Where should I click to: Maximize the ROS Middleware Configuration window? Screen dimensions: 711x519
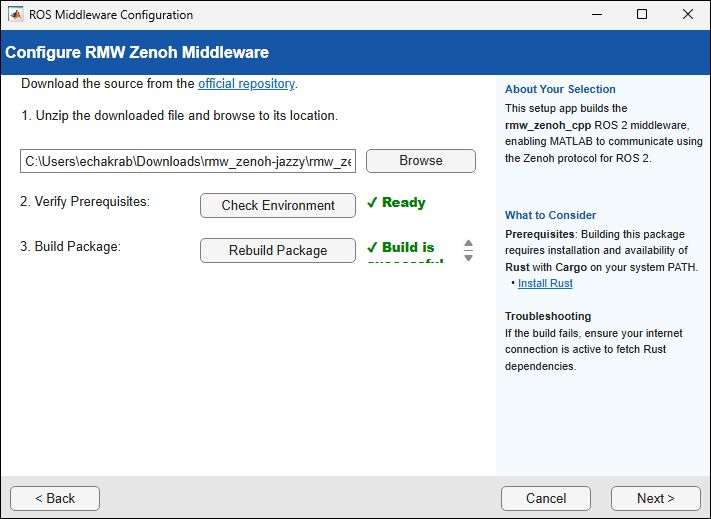tap(642, 15)
